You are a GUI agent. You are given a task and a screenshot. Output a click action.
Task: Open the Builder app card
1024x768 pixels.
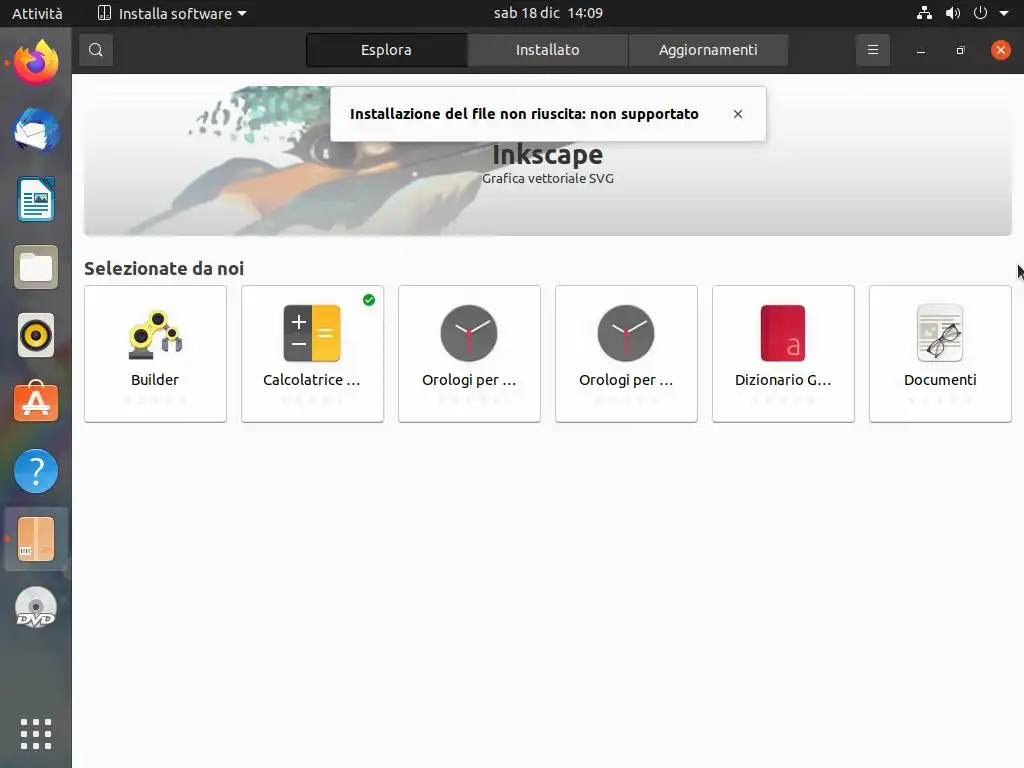[x=155, y=354]
